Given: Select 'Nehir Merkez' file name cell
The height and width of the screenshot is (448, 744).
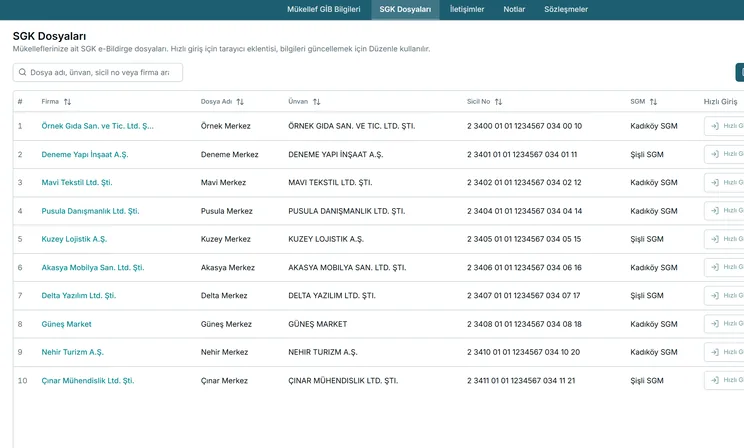Looking at the screenshot, I should click(224, 352).
